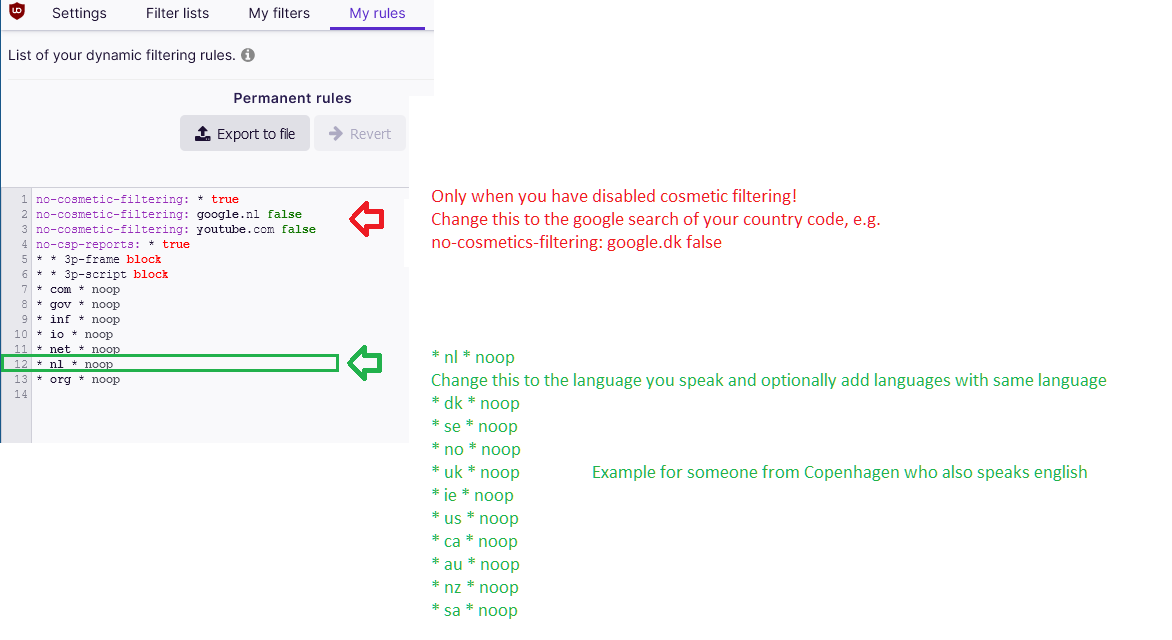Click the info icon beside dynamic filtering rules
The image size is (1172, 640).
point(248,55)
